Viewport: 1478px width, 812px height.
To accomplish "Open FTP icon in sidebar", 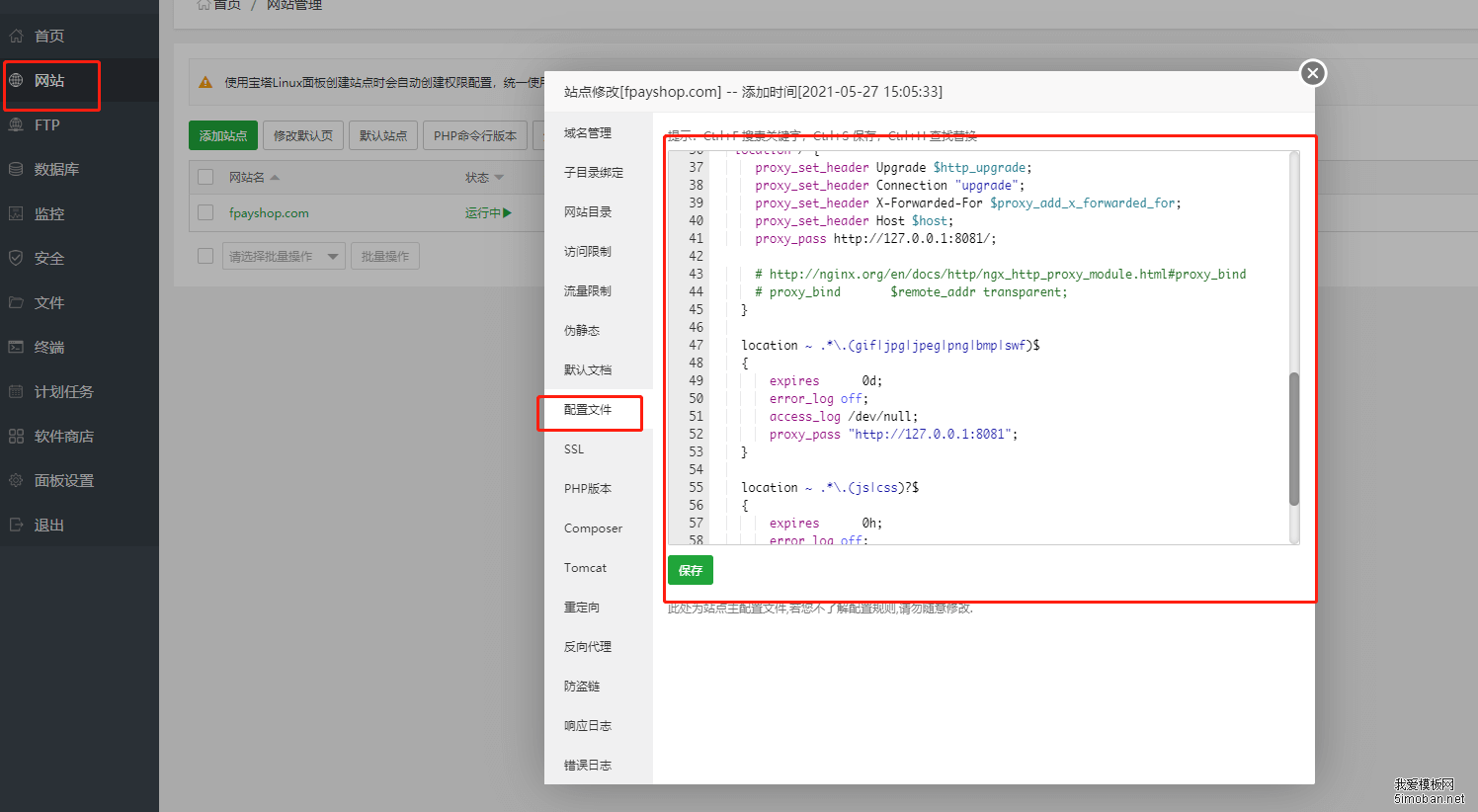I will click(16, 124).
